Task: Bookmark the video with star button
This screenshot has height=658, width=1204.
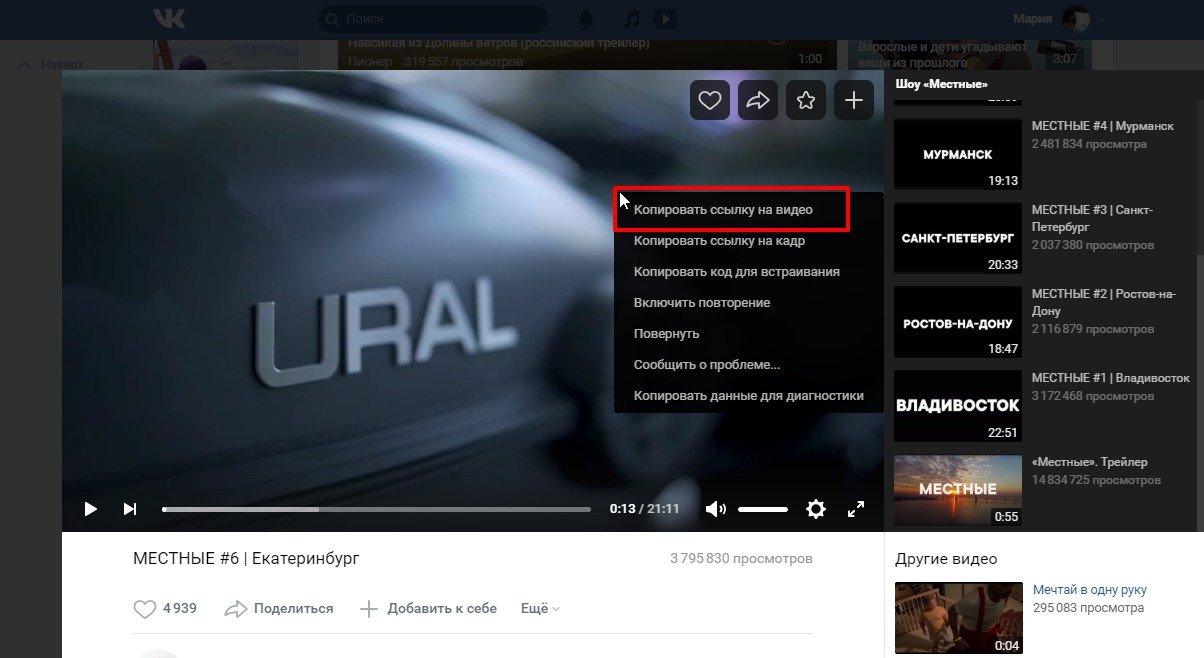Action: (806, 100)
